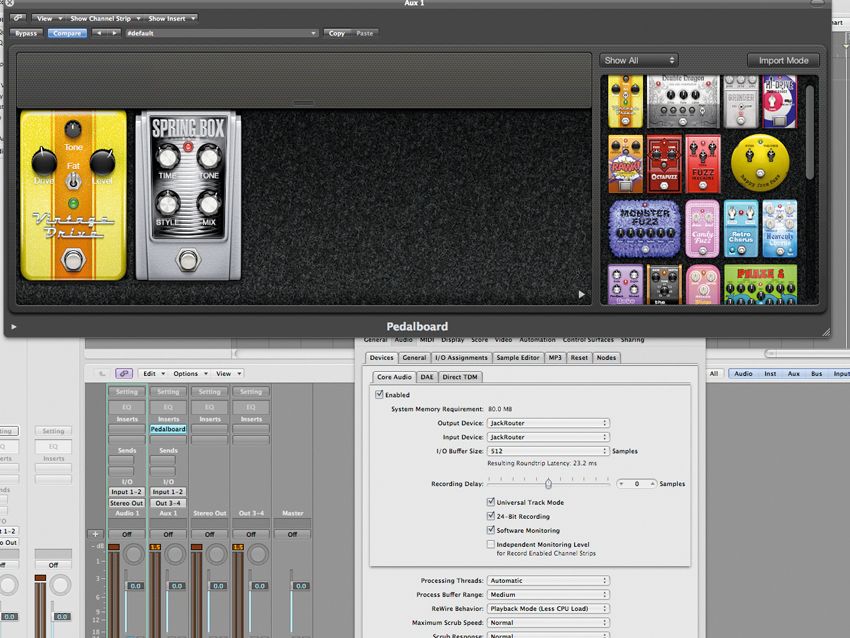Toggle the Fat switch on Vintage Drive

(73, 181)
